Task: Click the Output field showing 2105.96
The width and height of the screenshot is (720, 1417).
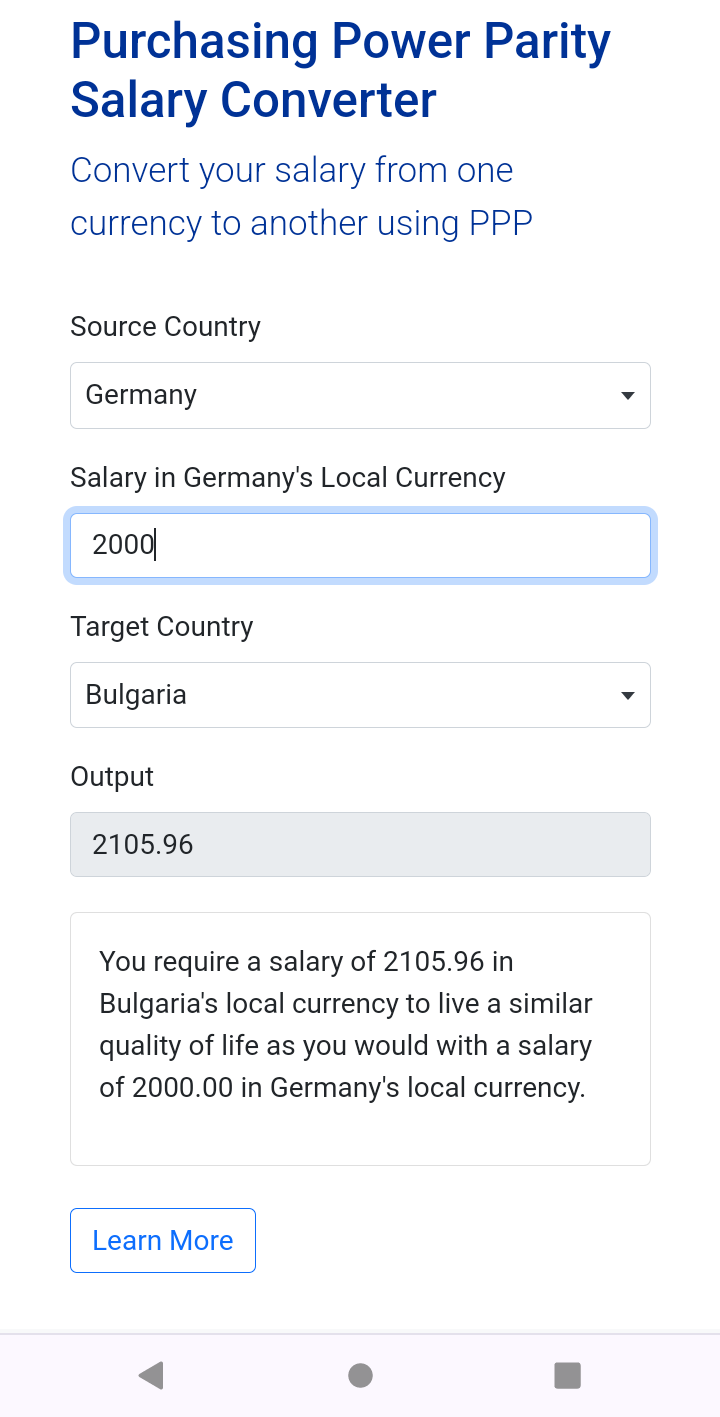Action: (x=360, y=845)
